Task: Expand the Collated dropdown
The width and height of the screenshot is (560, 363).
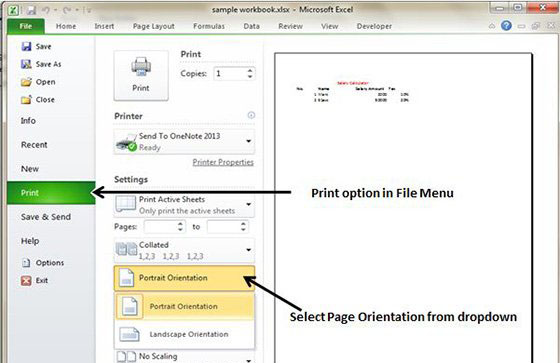Action: [184, 250]
